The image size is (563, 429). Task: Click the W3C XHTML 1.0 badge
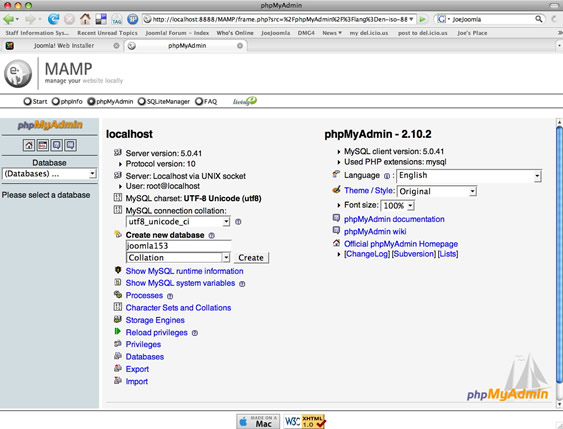point(304,421)
